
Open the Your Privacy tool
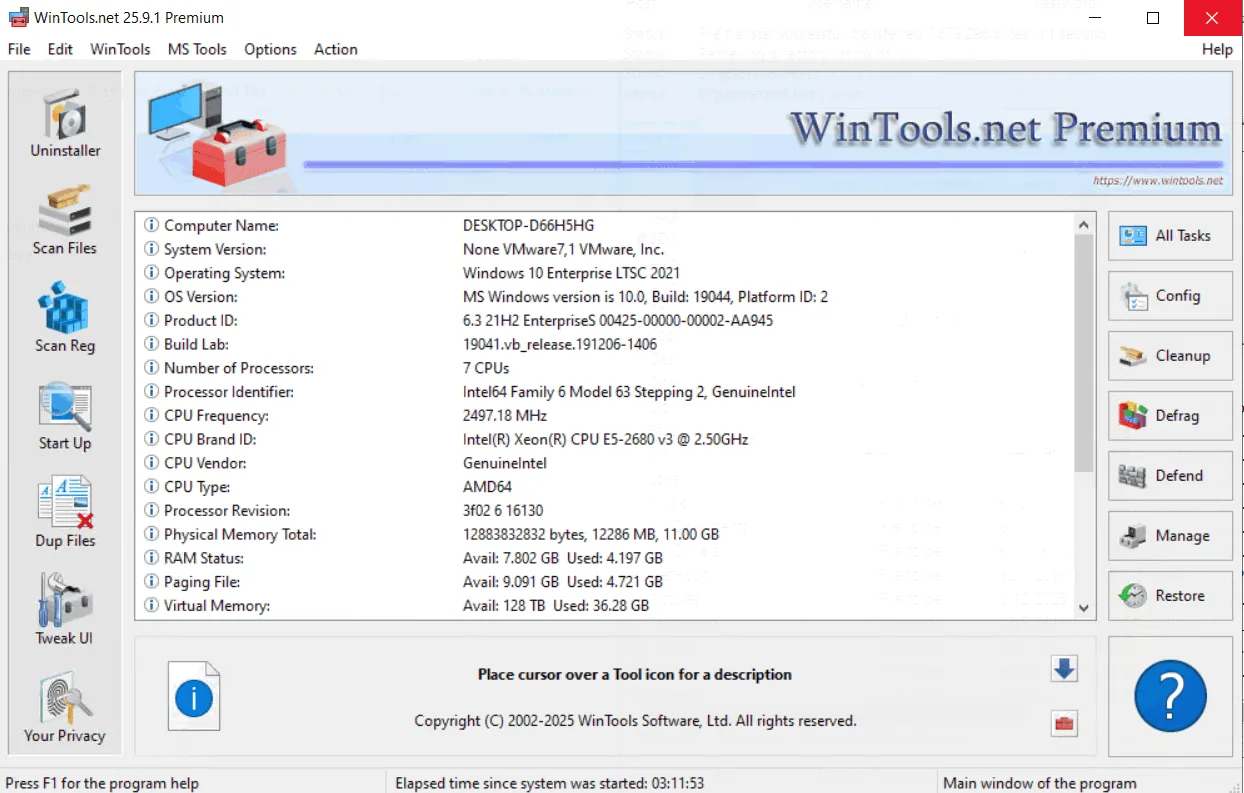point(65,708)
